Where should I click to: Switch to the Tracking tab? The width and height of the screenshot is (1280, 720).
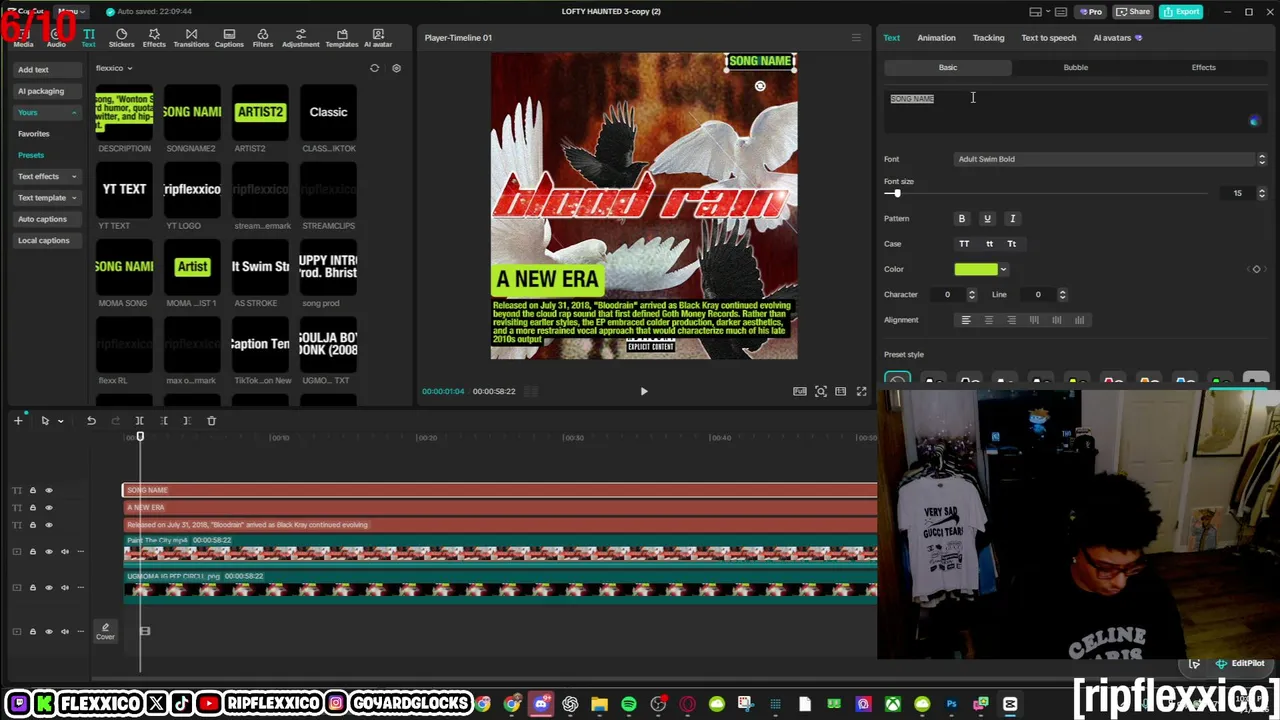pos(988,38)
